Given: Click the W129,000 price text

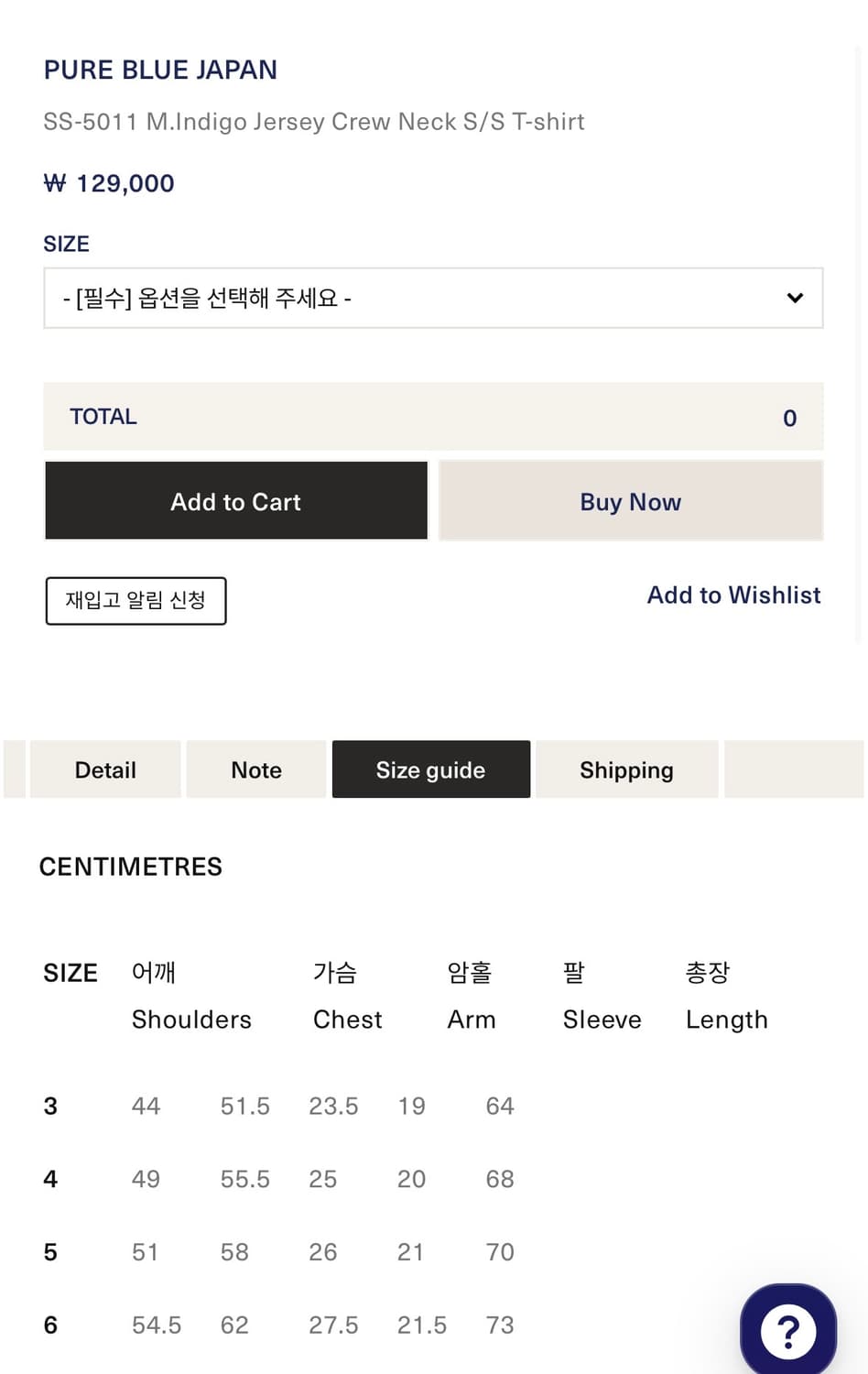Looking at the screenshot, I should pos(108,182).
